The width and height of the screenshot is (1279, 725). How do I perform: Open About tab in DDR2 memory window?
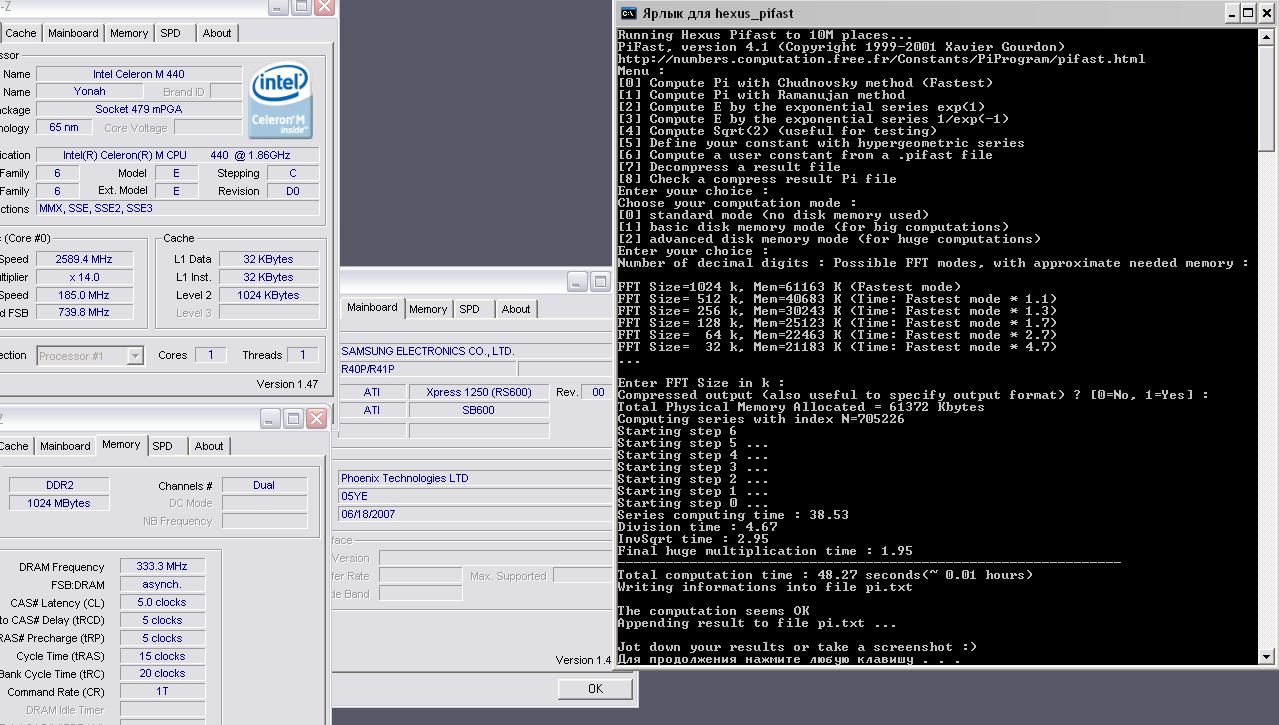209,446
